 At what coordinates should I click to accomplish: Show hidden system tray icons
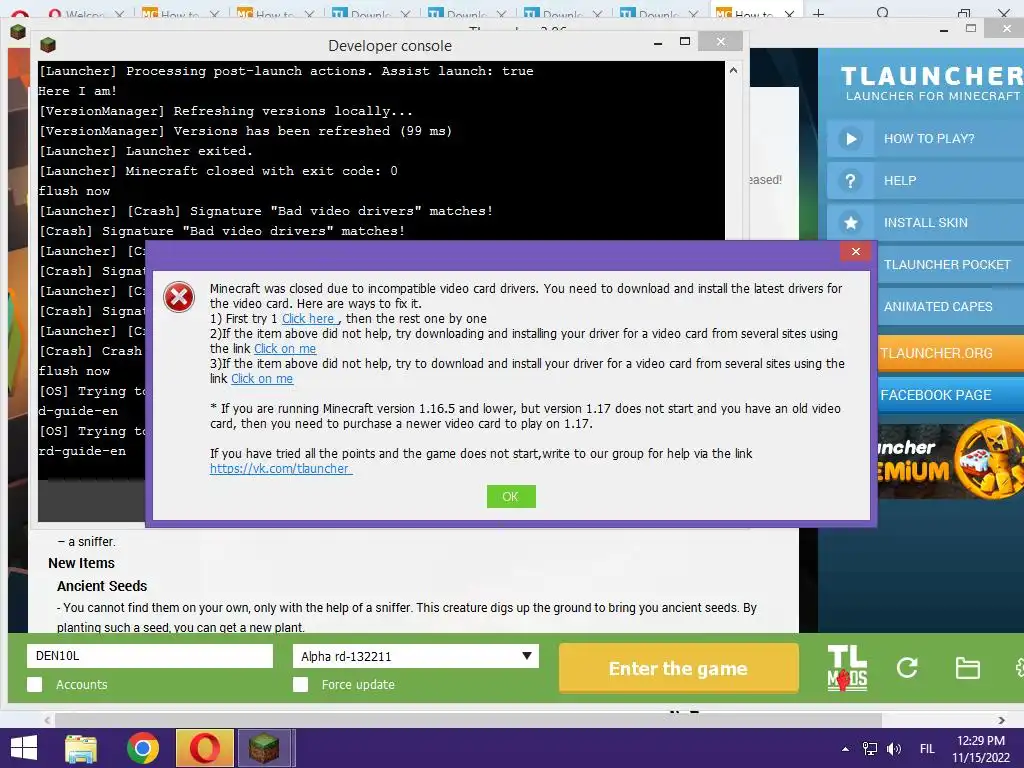coord(846,749)
